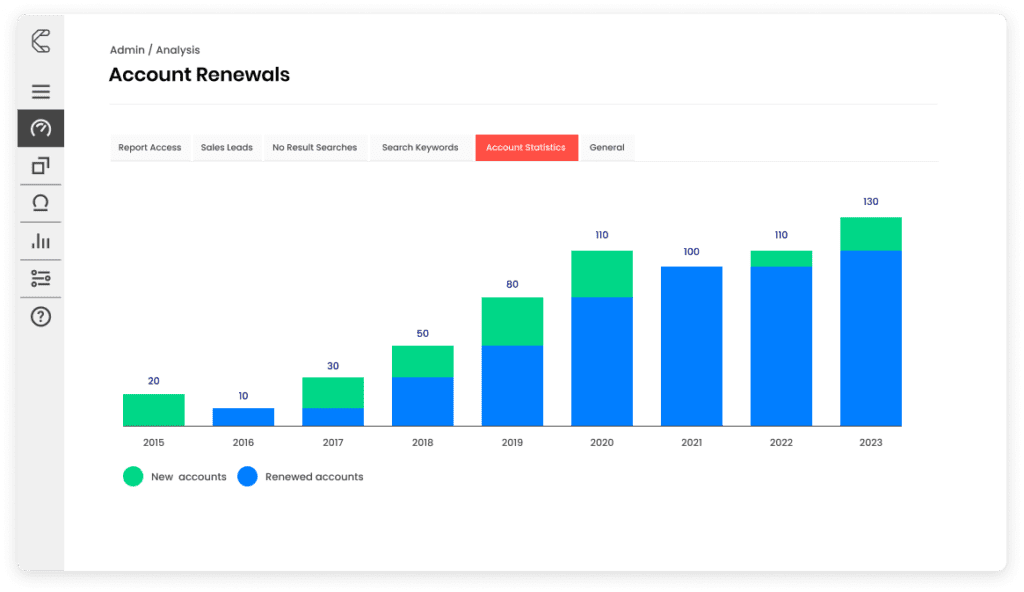Switch to the General tab
Screen dimensions: 1024x592
pos(607,148)
